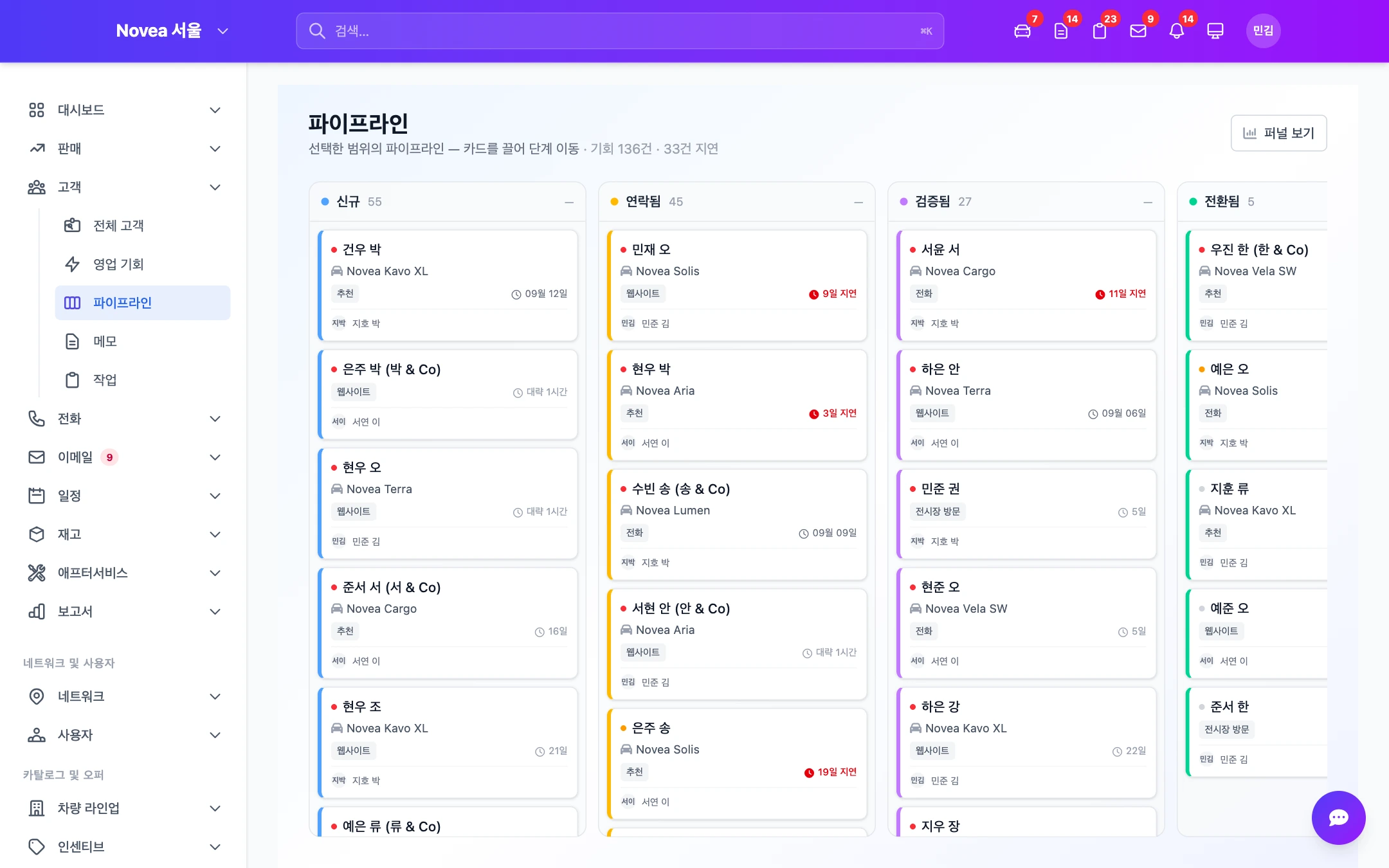Expand the 대시보드 menu chevron
1389x868 pixels.
[x=215, y=110]
